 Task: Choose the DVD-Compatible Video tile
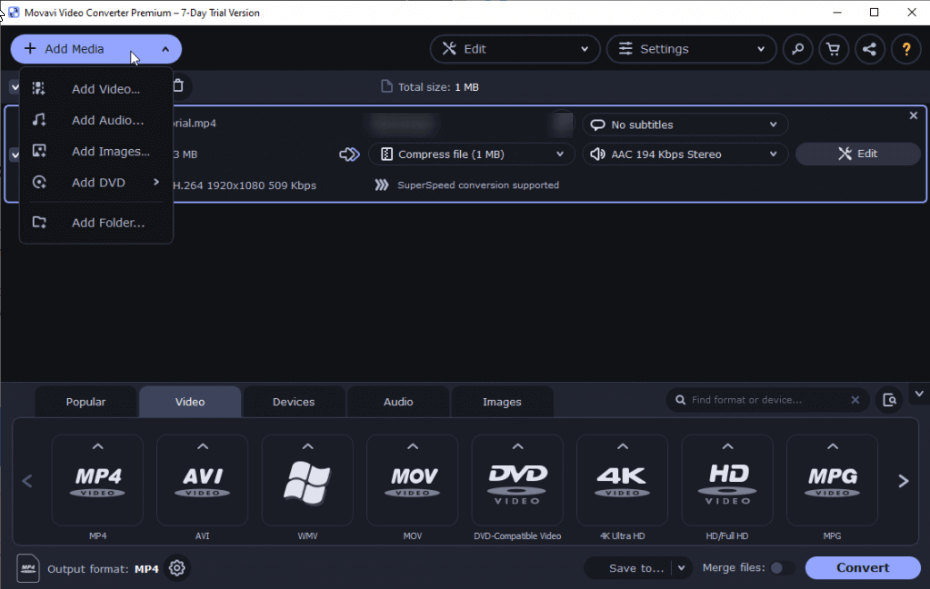pyautogui.click(x=517, y=480)
